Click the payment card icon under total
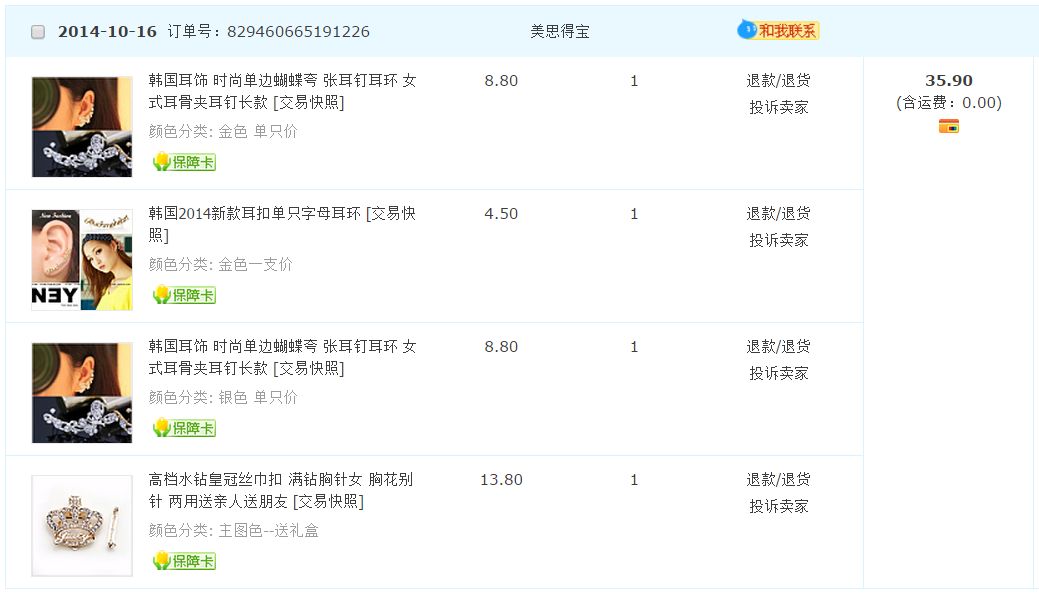This screenshot has height=595, width=1039. [x=948, y=126]
